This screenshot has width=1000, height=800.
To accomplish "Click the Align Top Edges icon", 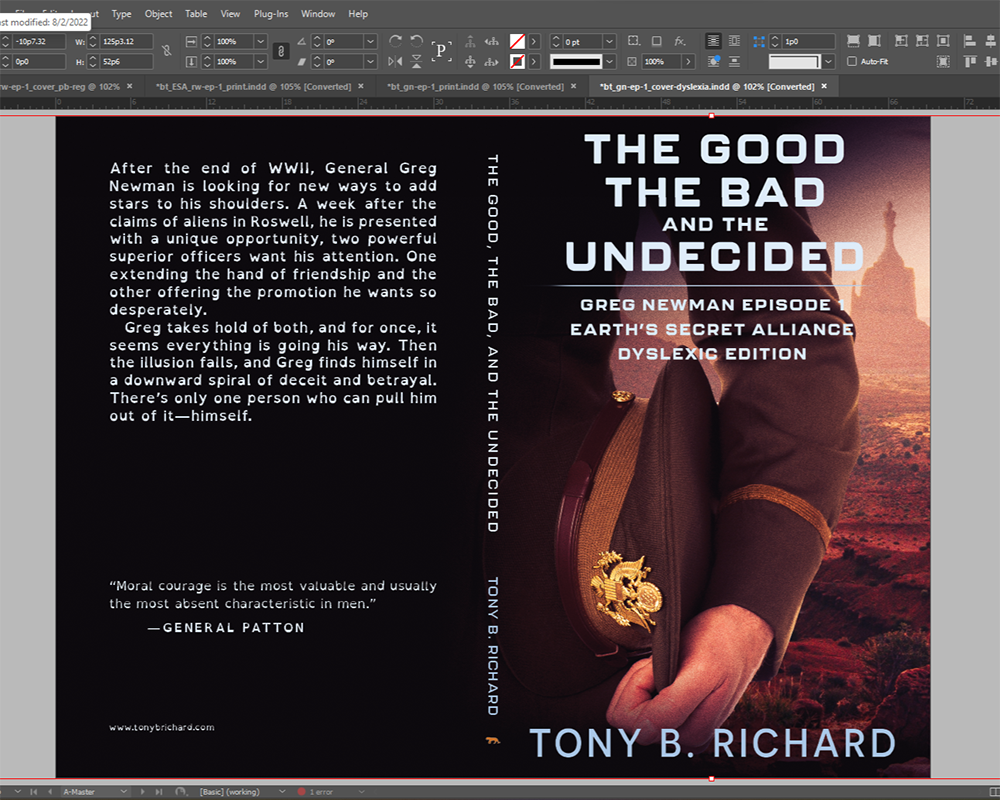I will coord(970,62).
